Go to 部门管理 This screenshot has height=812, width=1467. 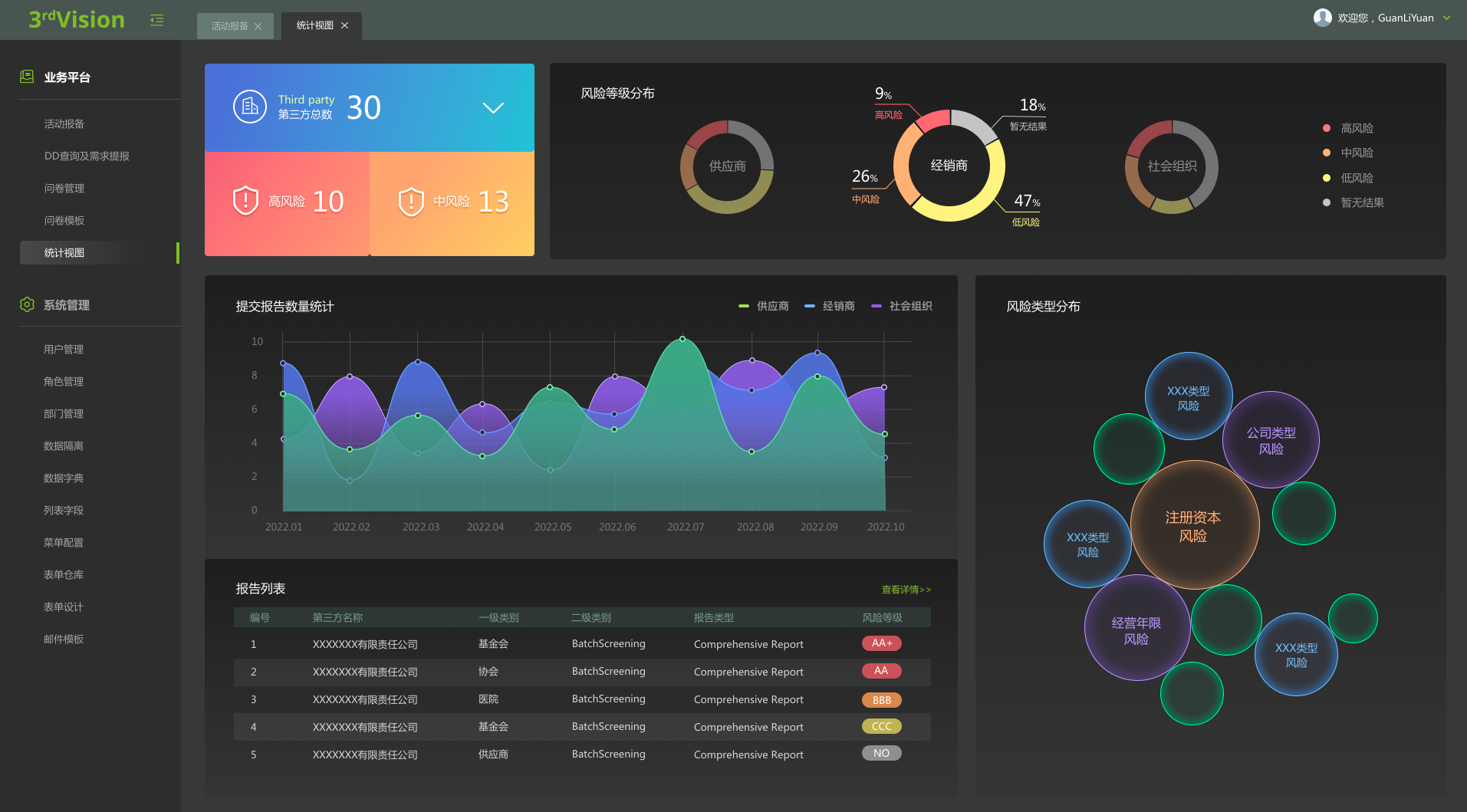point(64,413)
